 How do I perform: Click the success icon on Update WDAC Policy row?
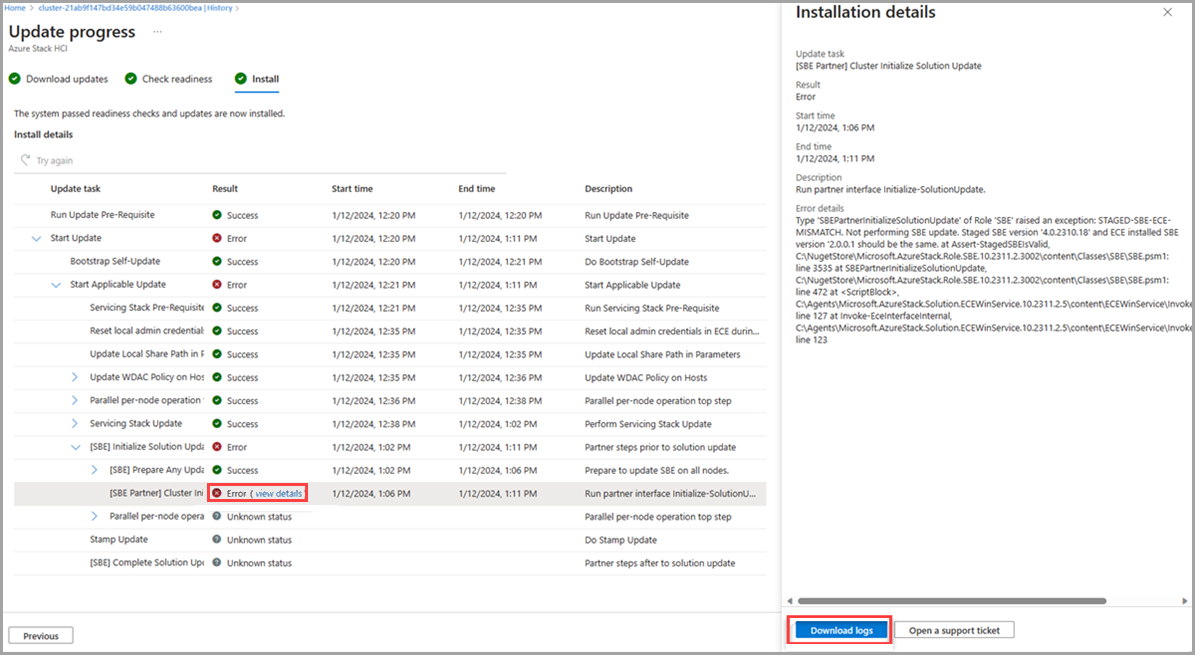click(x=217, y=377)
